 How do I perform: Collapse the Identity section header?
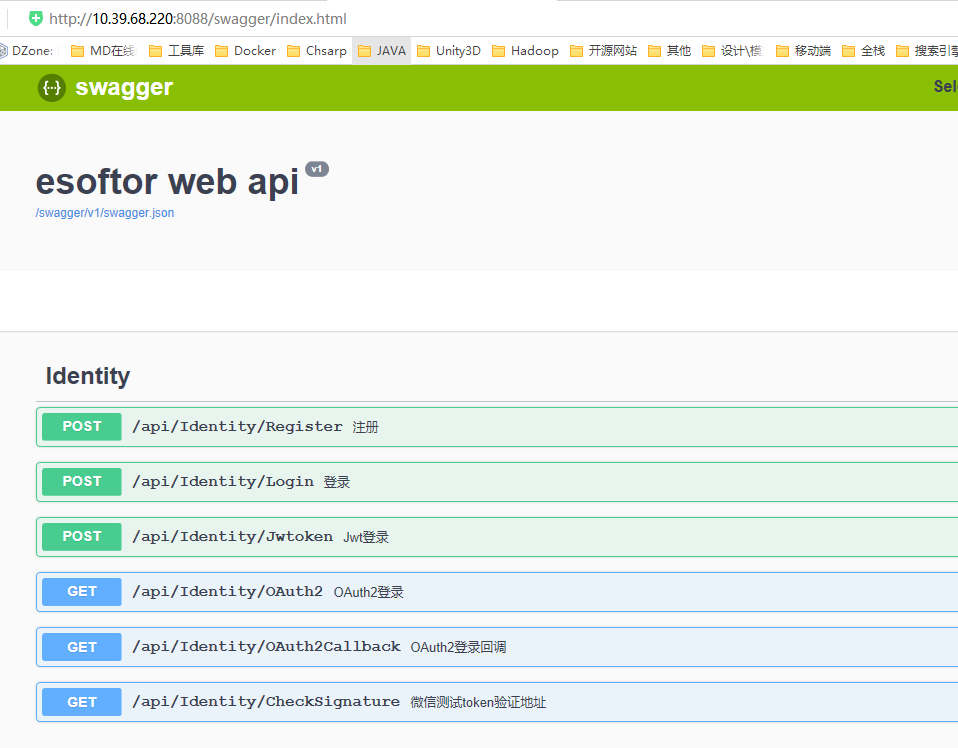click(87, 376)
